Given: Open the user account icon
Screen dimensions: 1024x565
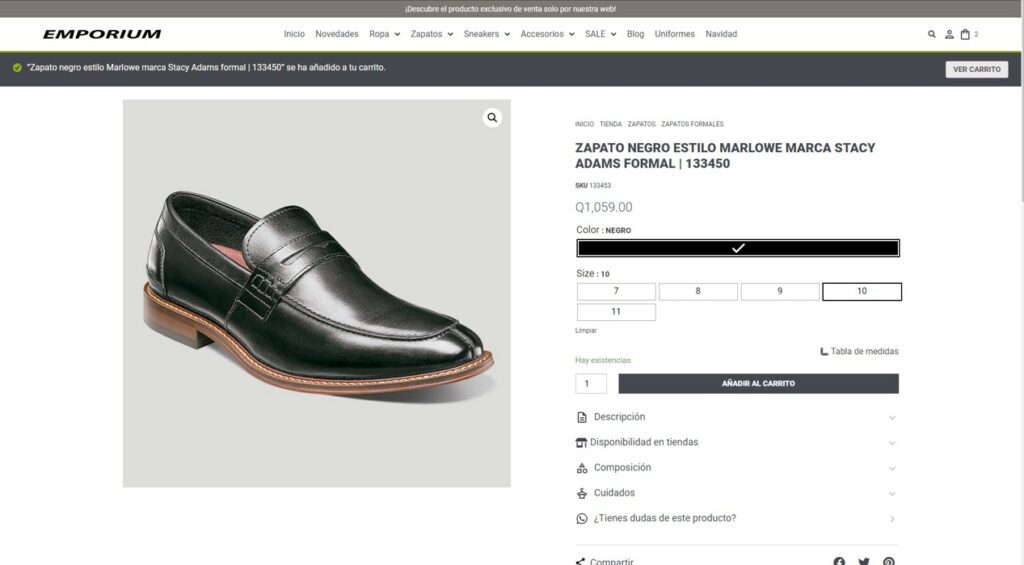Looking at the screenshot, I should (949, 34).
